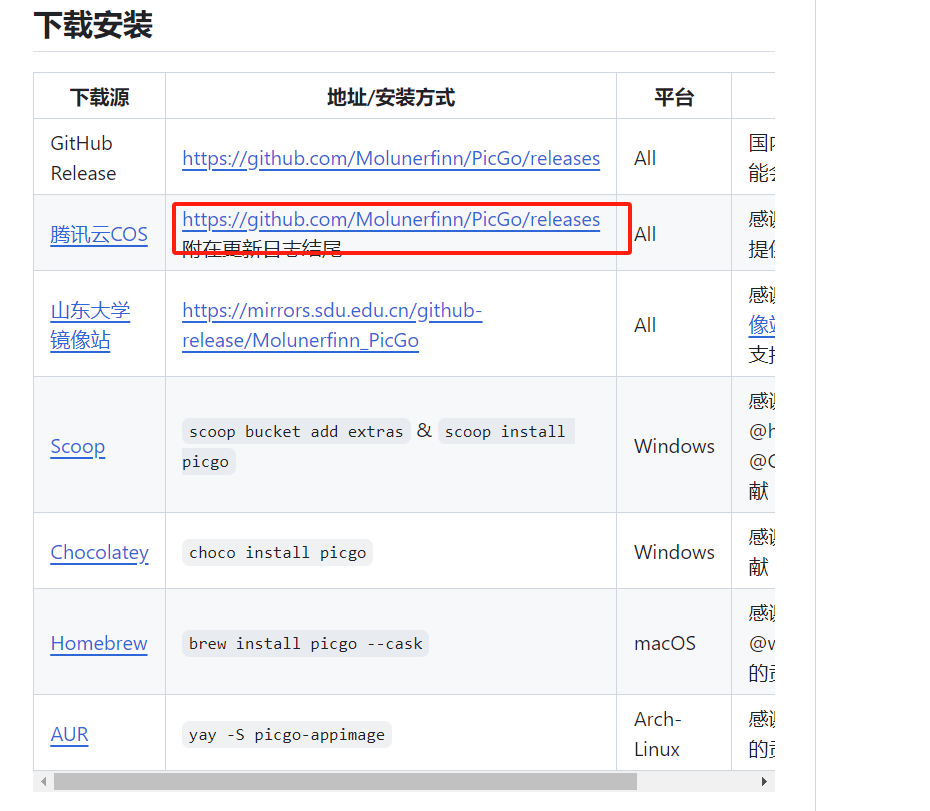This screenshot has width=930, height=811.
Task: Click the 'scoop bucket add extras' code
Action: [x=296, y=431]
